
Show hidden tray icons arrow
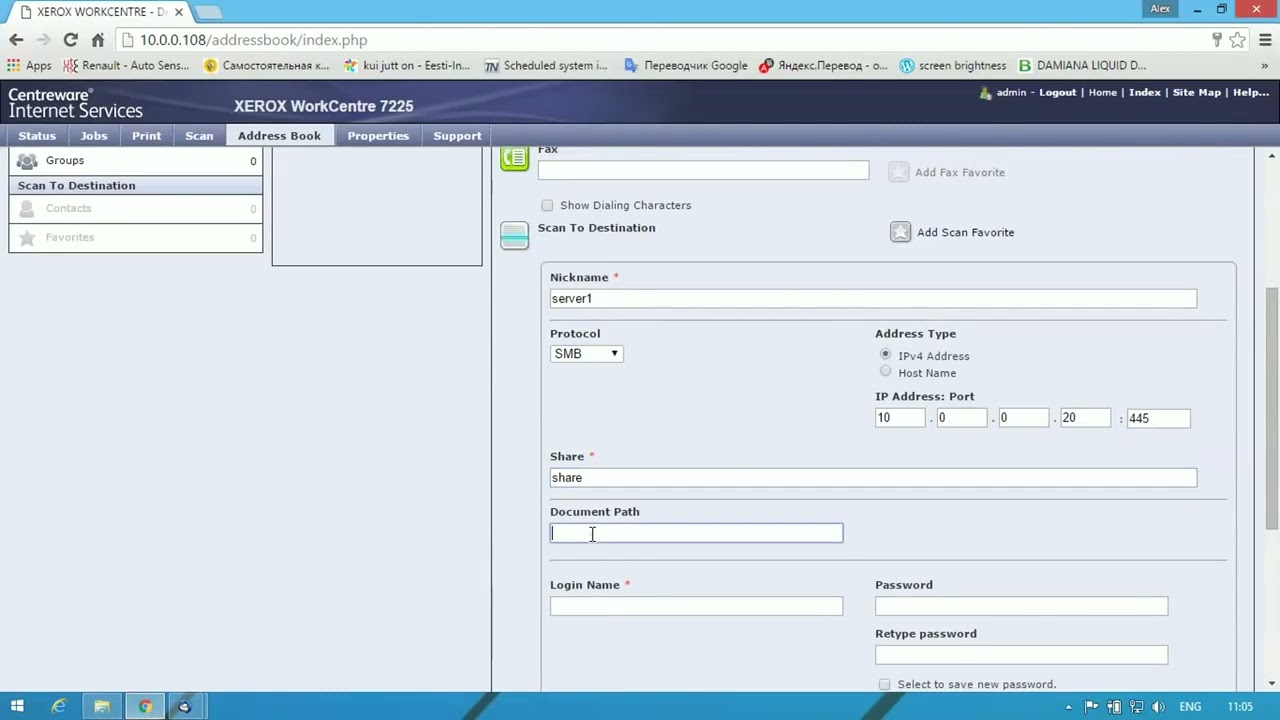(x=1068, y=707)
